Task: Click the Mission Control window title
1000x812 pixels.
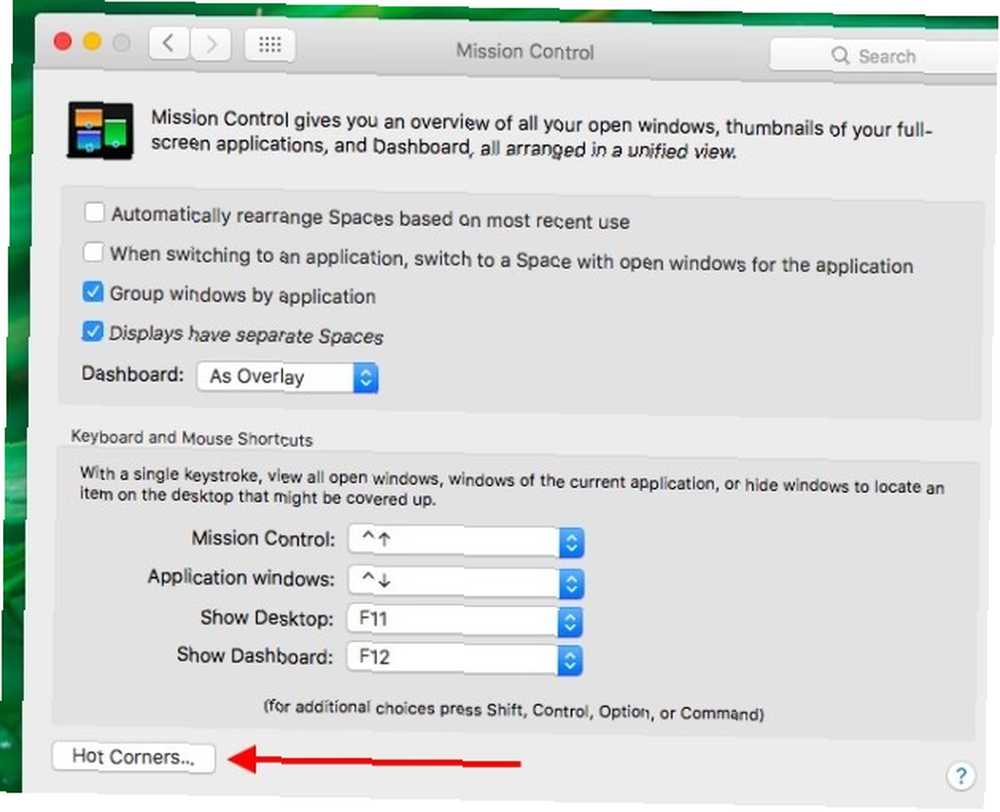Action: [525, 52]
